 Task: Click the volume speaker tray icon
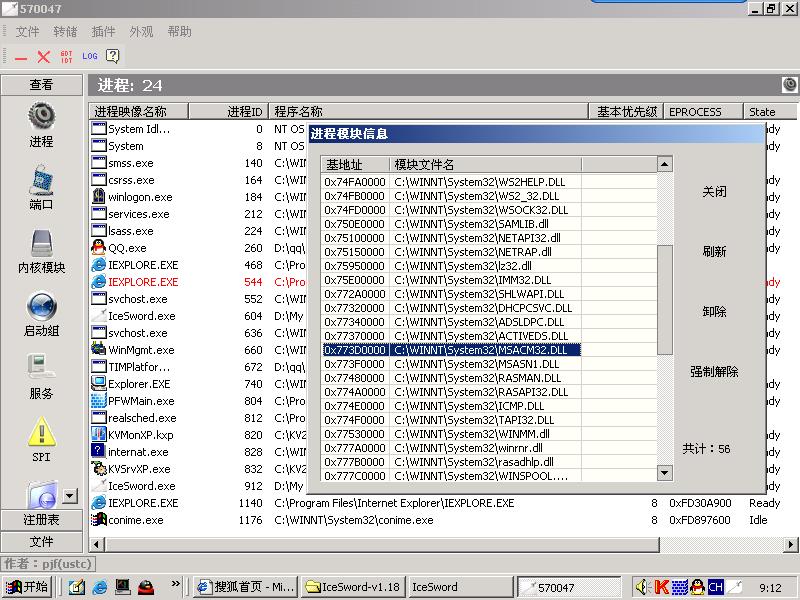click(x=642, y=587)
